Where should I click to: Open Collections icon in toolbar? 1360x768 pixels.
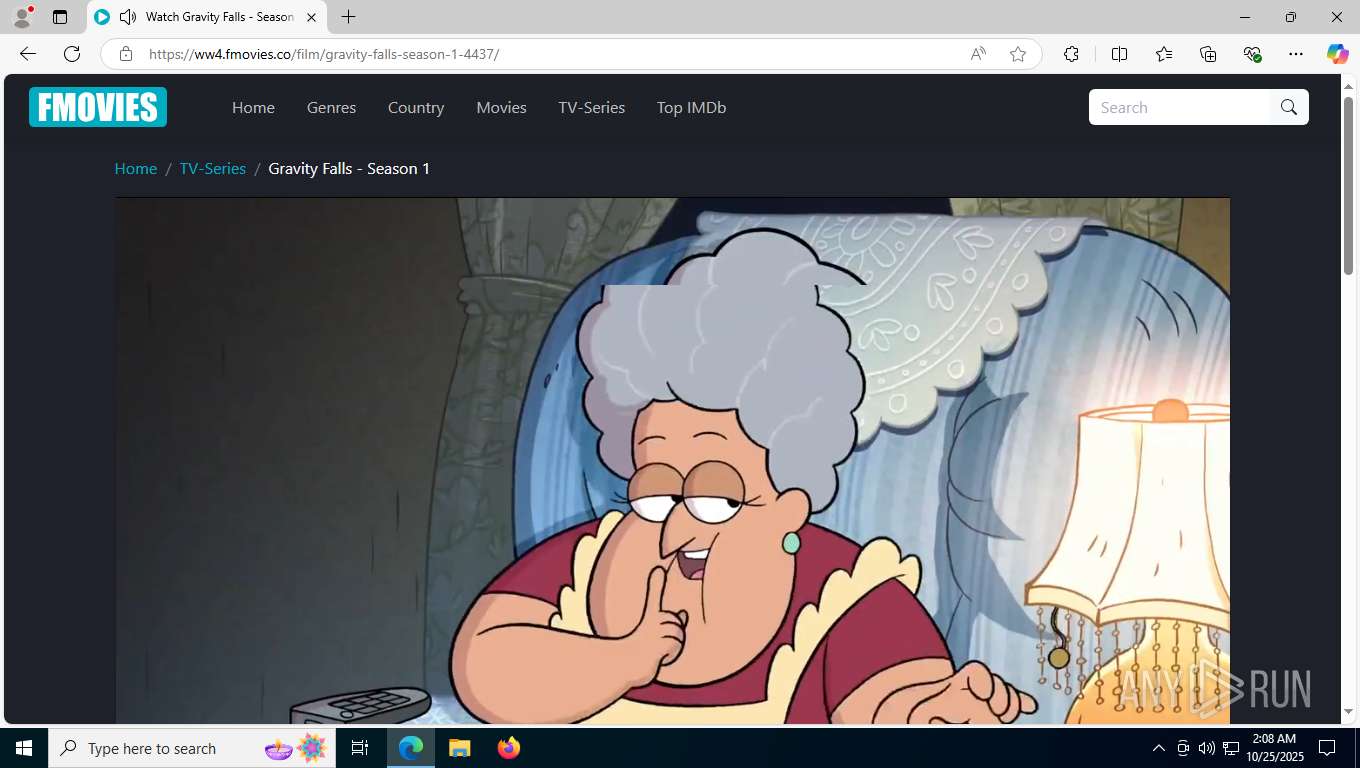[1208, 54]
